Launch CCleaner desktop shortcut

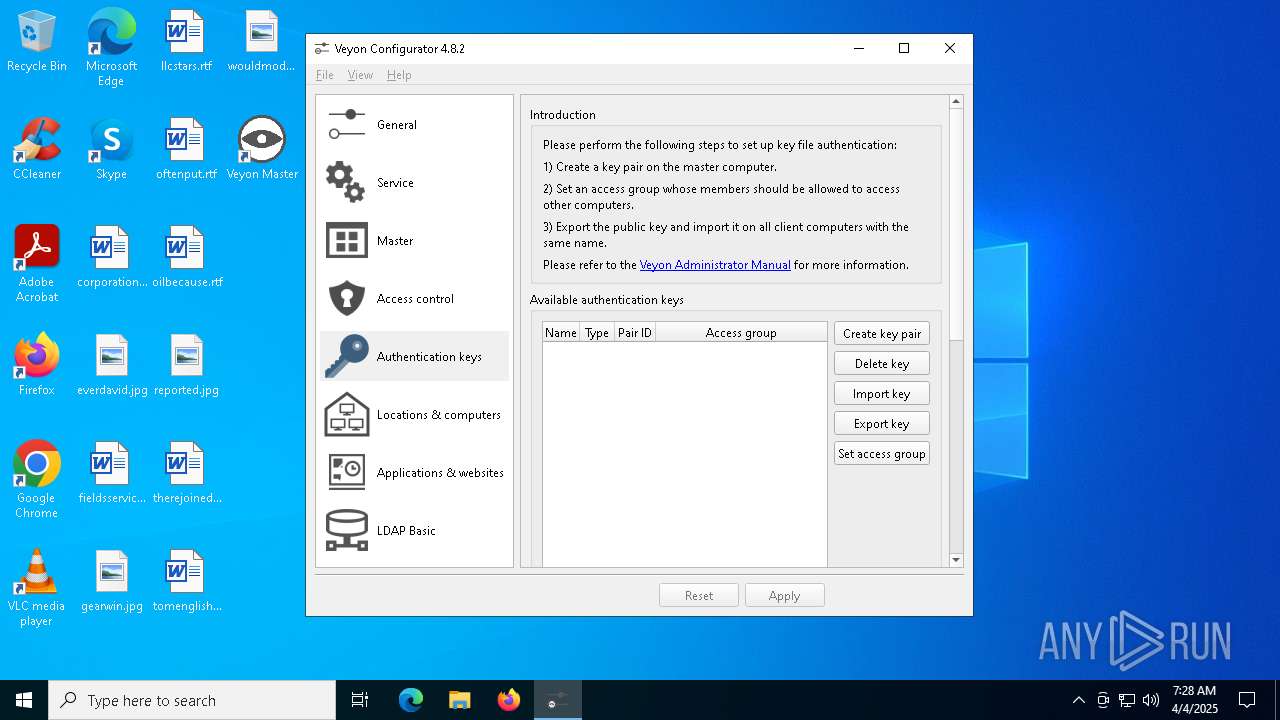37,149
